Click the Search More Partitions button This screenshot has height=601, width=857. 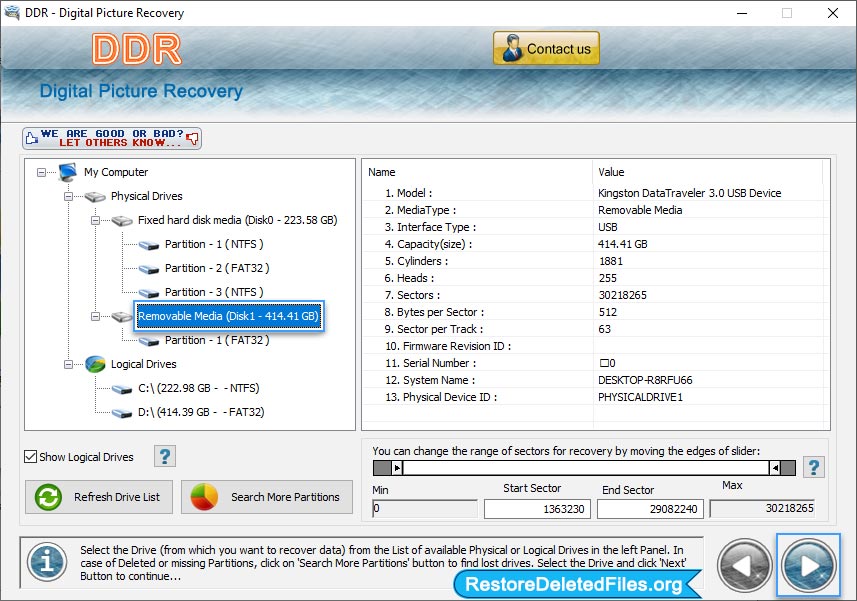[x=267, y=497]
